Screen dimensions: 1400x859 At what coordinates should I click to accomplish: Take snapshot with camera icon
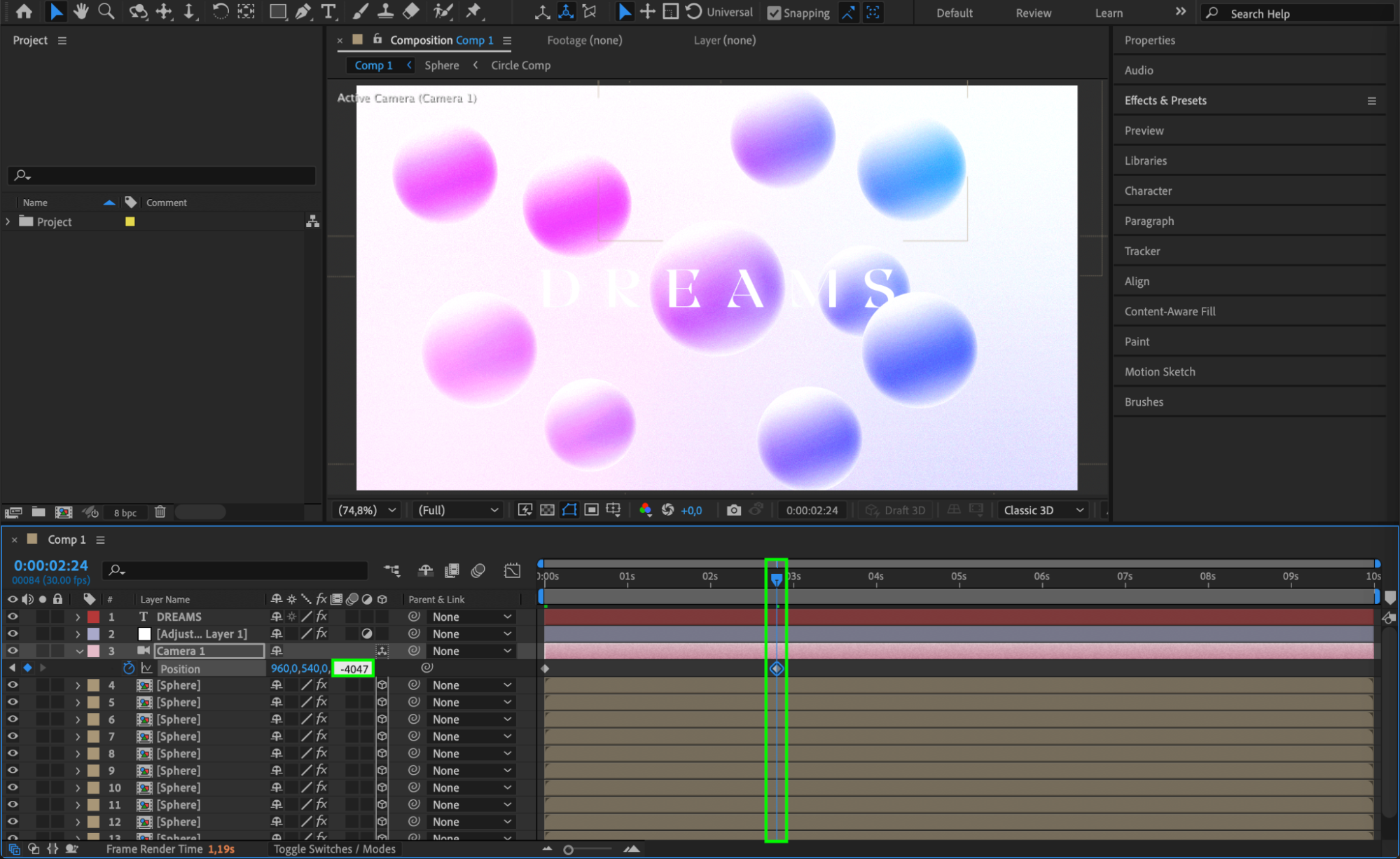click(733, 510)
